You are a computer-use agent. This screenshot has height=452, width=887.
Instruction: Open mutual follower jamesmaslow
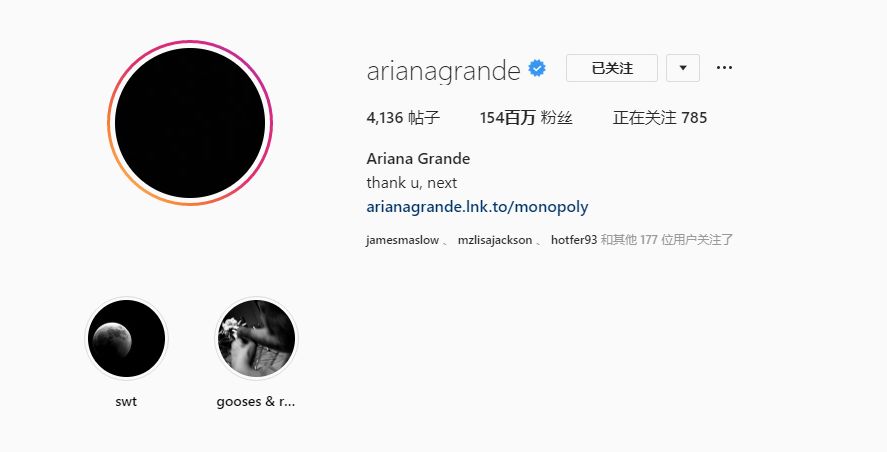tap(402, 240)
